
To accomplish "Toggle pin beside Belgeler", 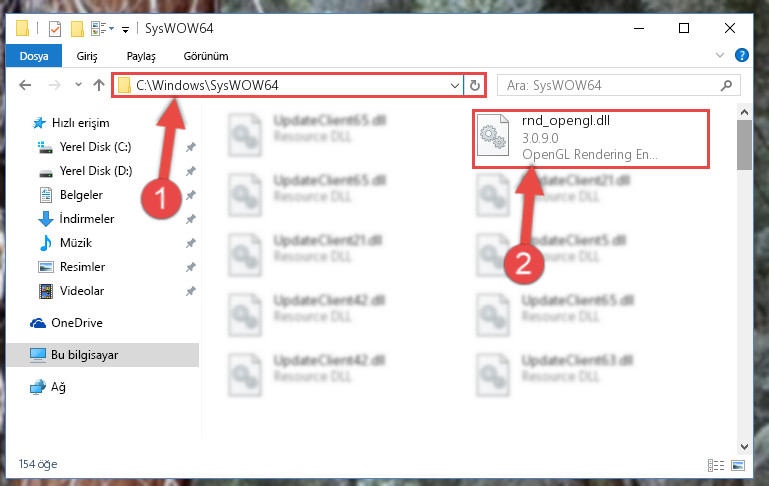I will tap(191, 195).
